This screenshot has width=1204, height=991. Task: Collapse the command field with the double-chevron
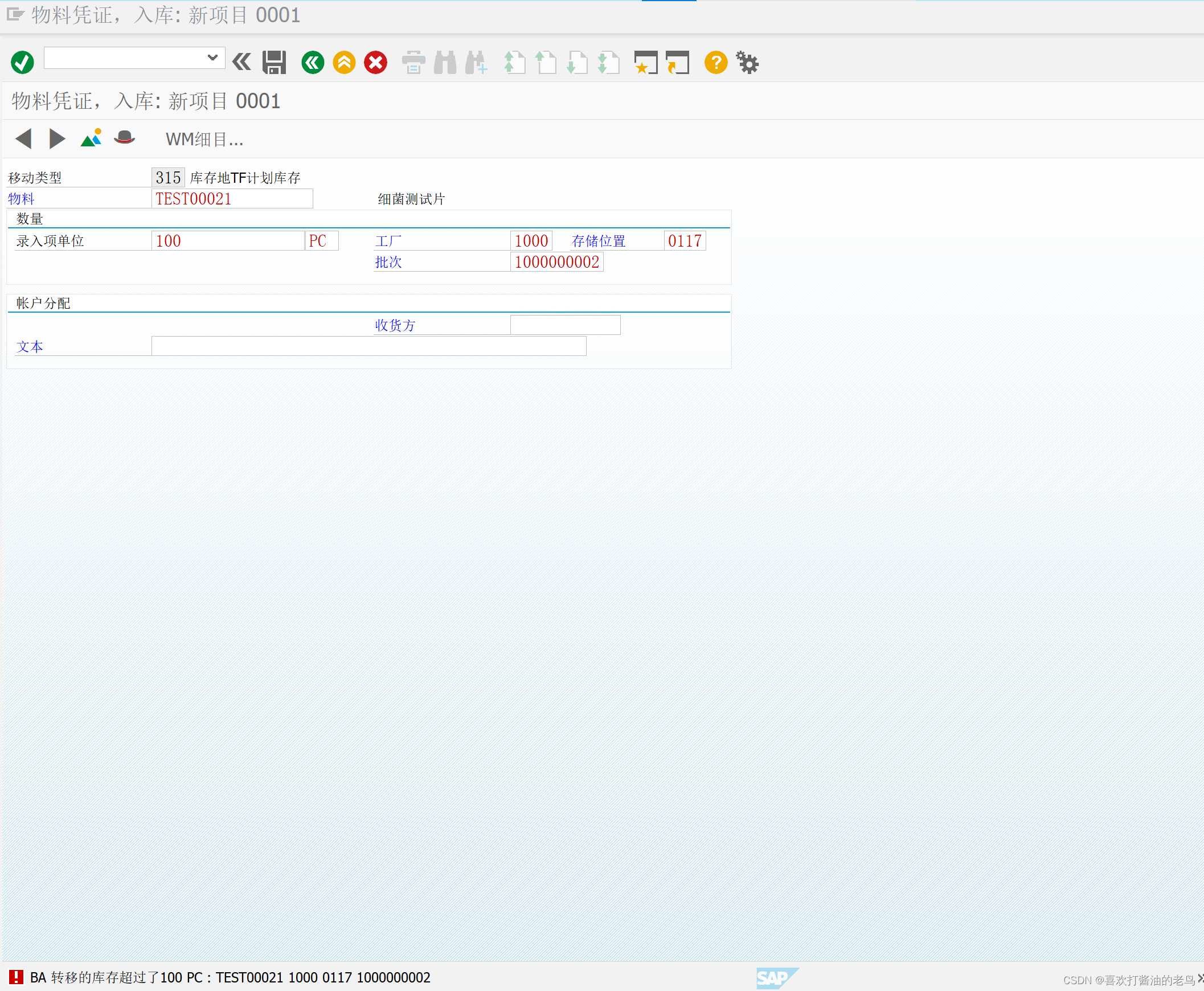[242, 62]
